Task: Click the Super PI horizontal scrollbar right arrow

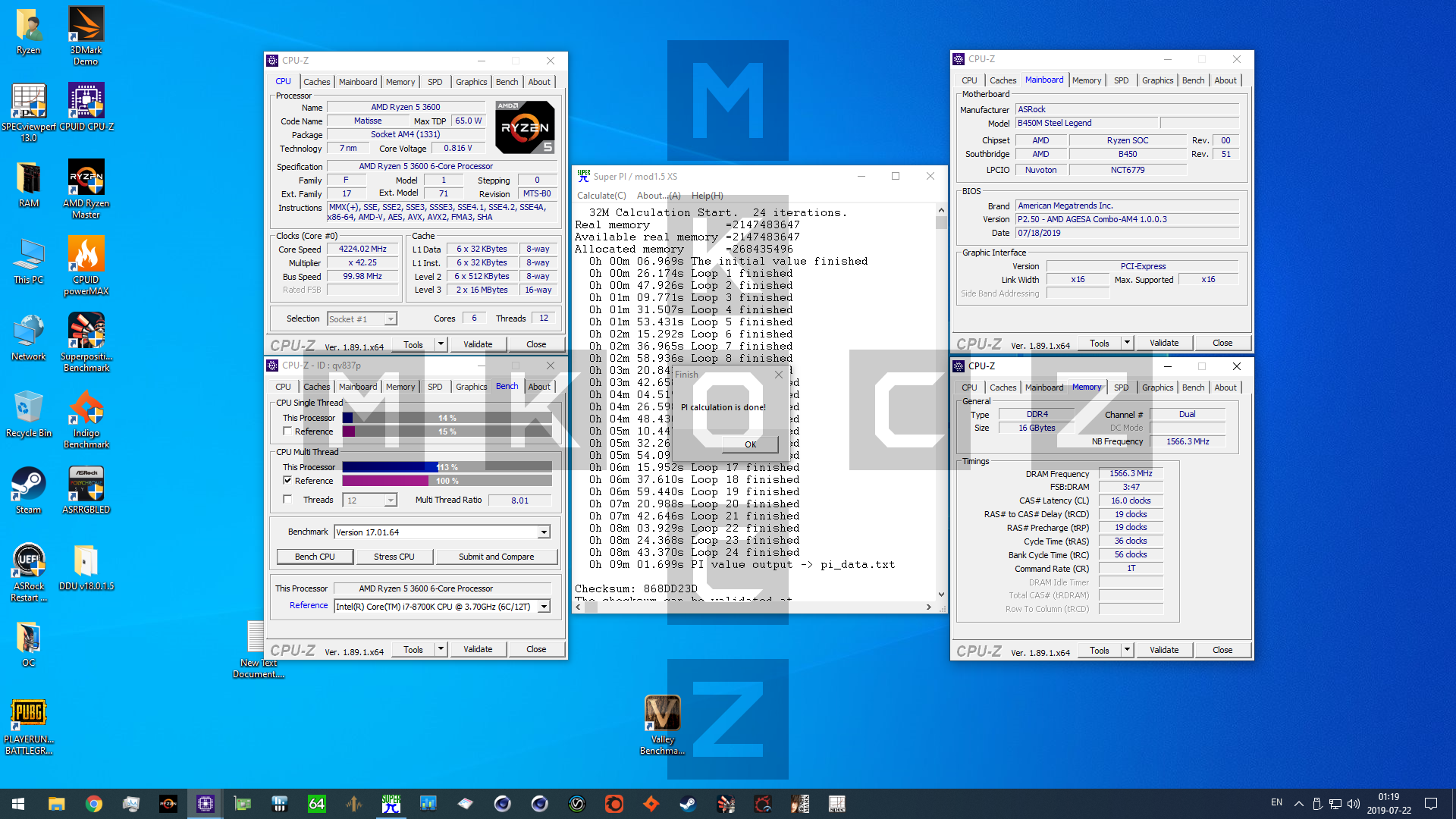Action: click(928, 607)
